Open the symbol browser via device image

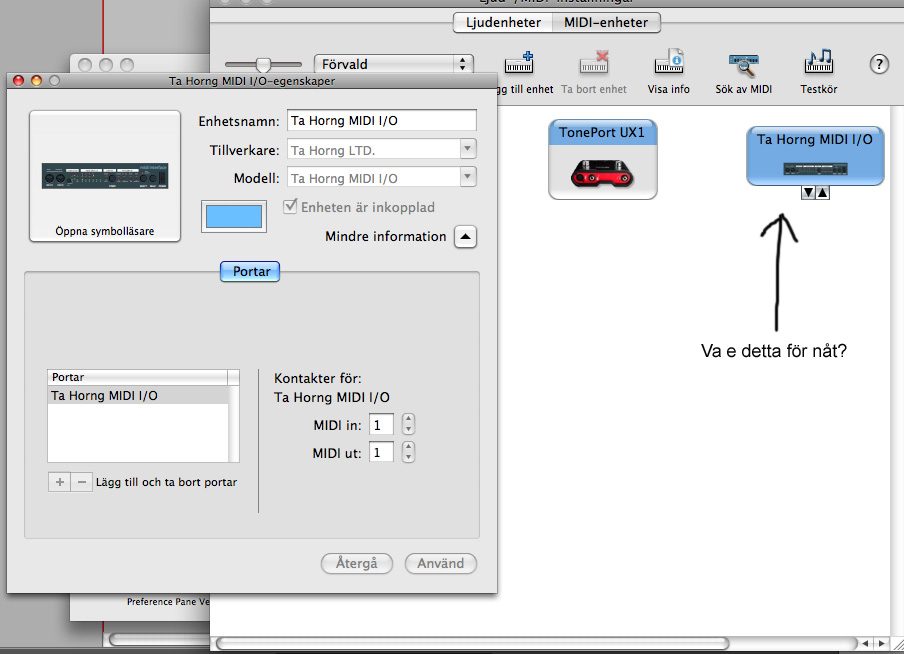[x=105, y=176]
